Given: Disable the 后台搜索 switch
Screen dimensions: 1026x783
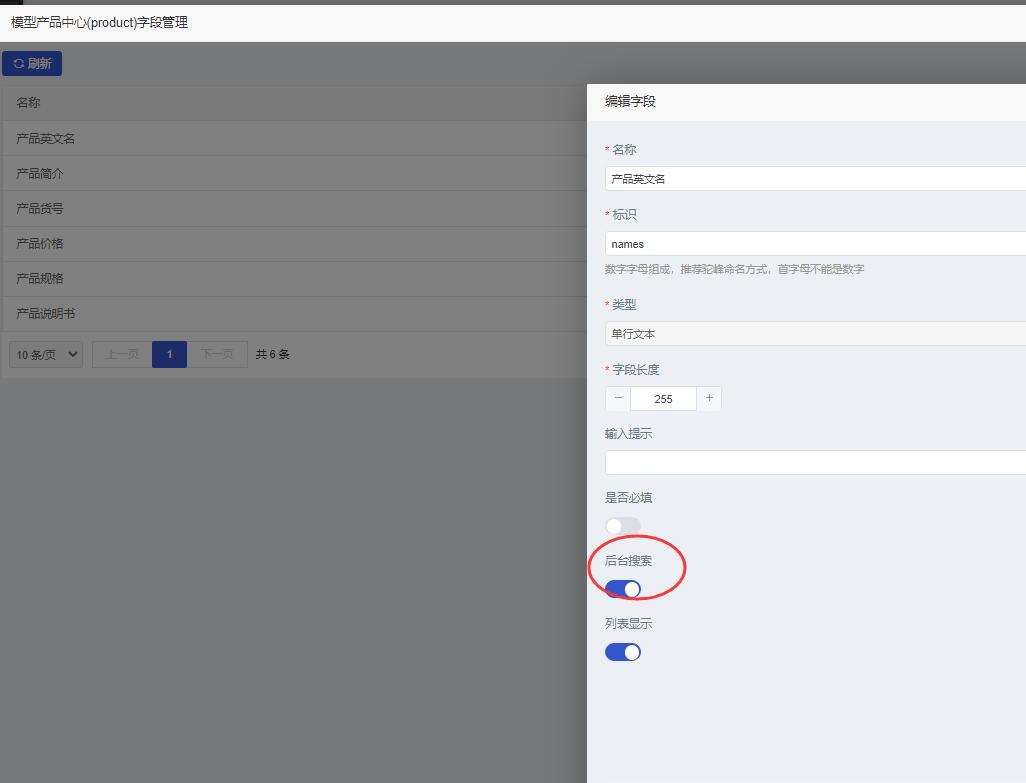Looking at the screenshot, I should click(x=622, y=589).
